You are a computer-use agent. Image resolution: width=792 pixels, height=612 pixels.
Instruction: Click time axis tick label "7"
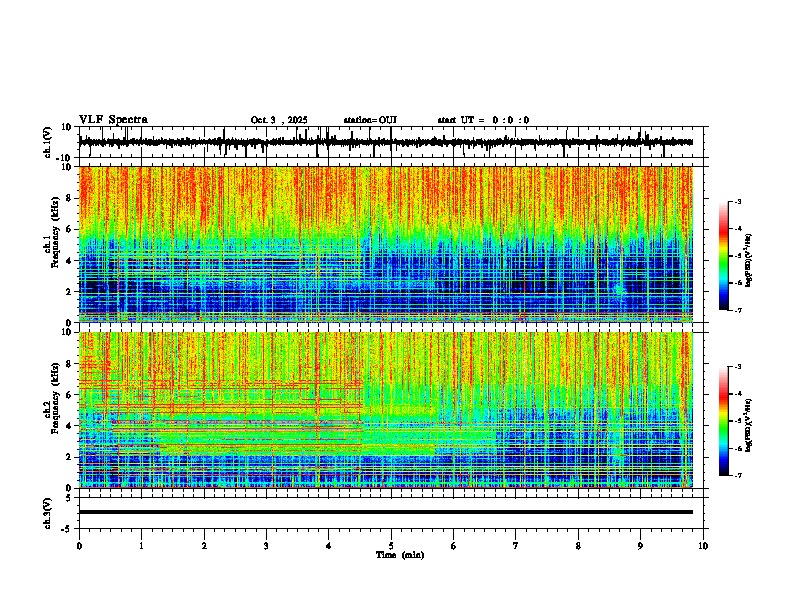point(516,546)
